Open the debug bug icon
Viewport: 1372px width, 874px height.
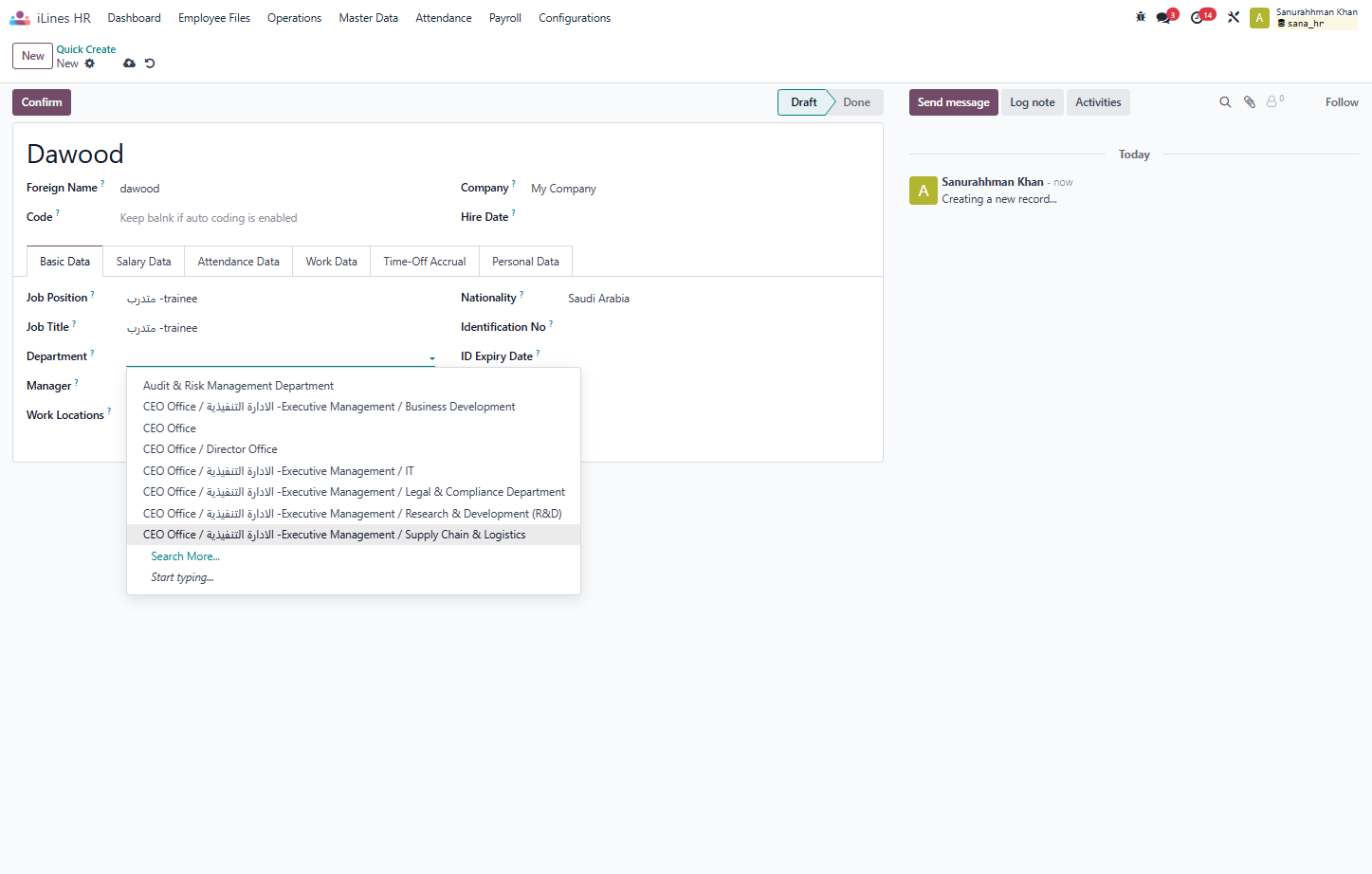coord(1141,17)
